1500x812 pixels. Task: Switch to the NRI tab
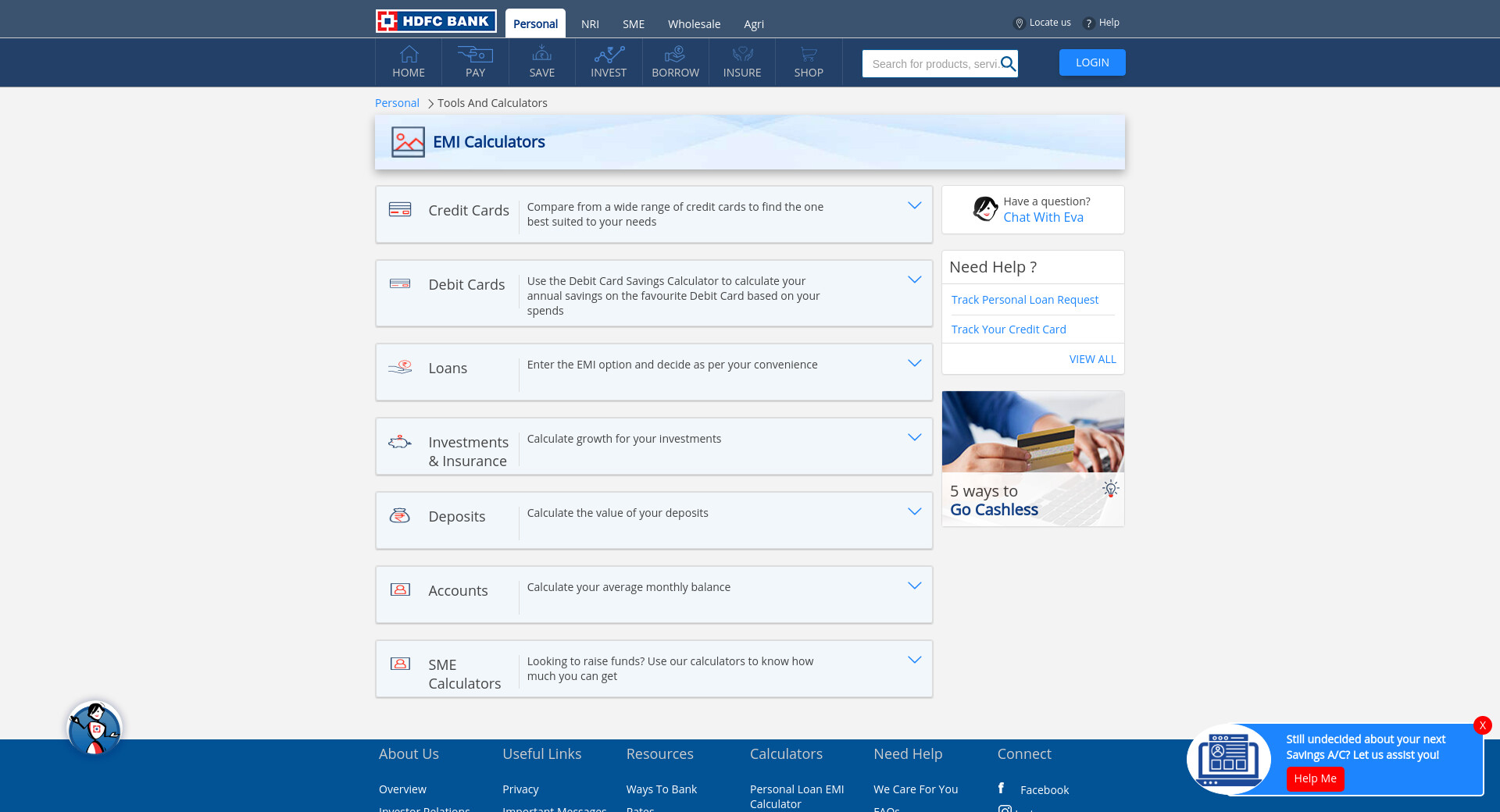click(590, 24)
